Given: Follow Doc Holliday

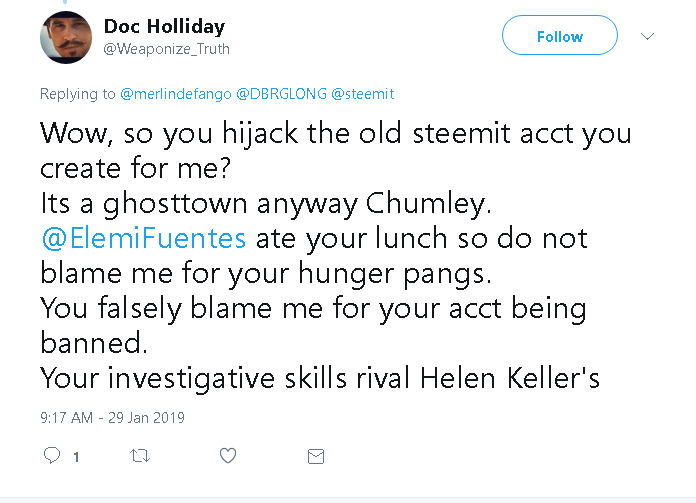Looking at the screenshot, I should click(559, 37).
